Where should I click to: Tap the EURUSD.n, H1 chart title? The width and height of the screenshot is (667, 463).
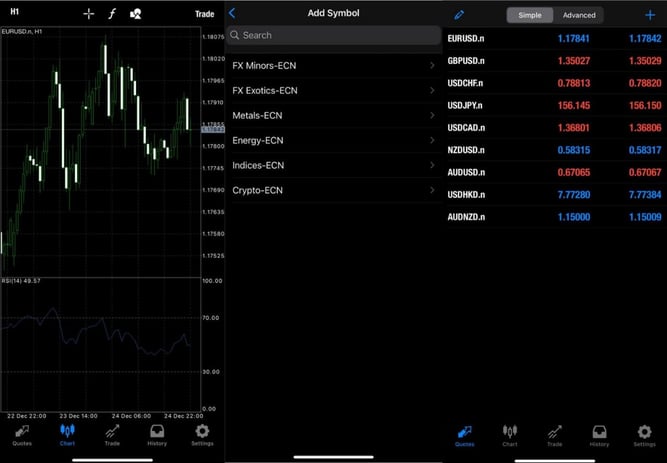pyautogui.click(x=22, y=31)
